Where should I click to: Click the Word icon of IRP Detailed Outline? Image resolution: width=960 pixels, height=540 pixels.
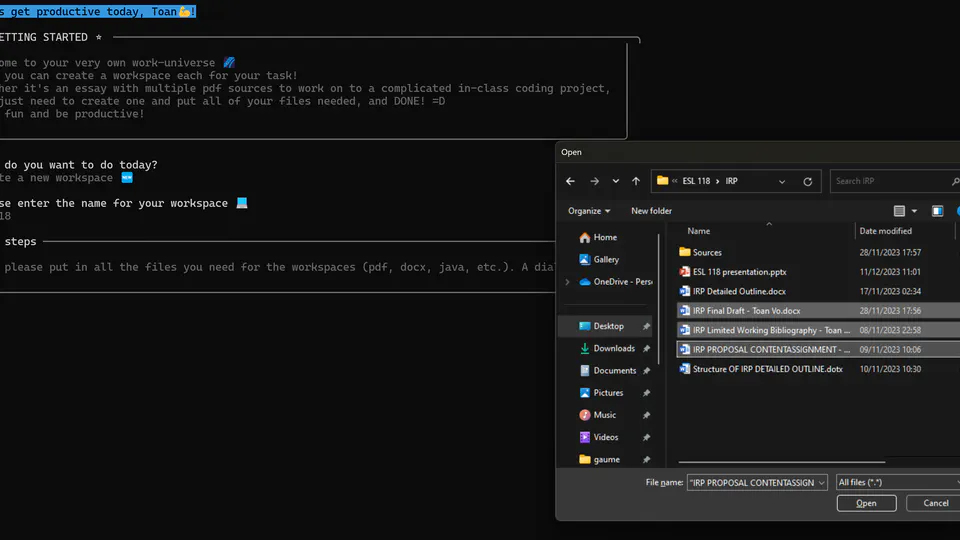coord(684,291)
